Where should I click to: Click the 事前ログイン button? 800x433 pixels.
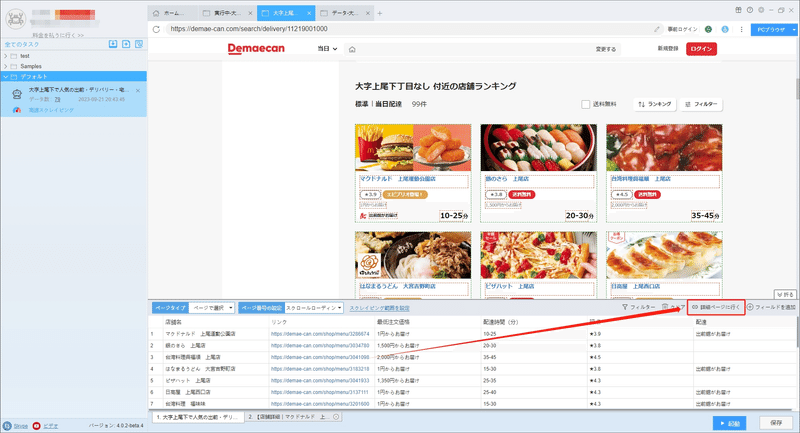(683, 30)
